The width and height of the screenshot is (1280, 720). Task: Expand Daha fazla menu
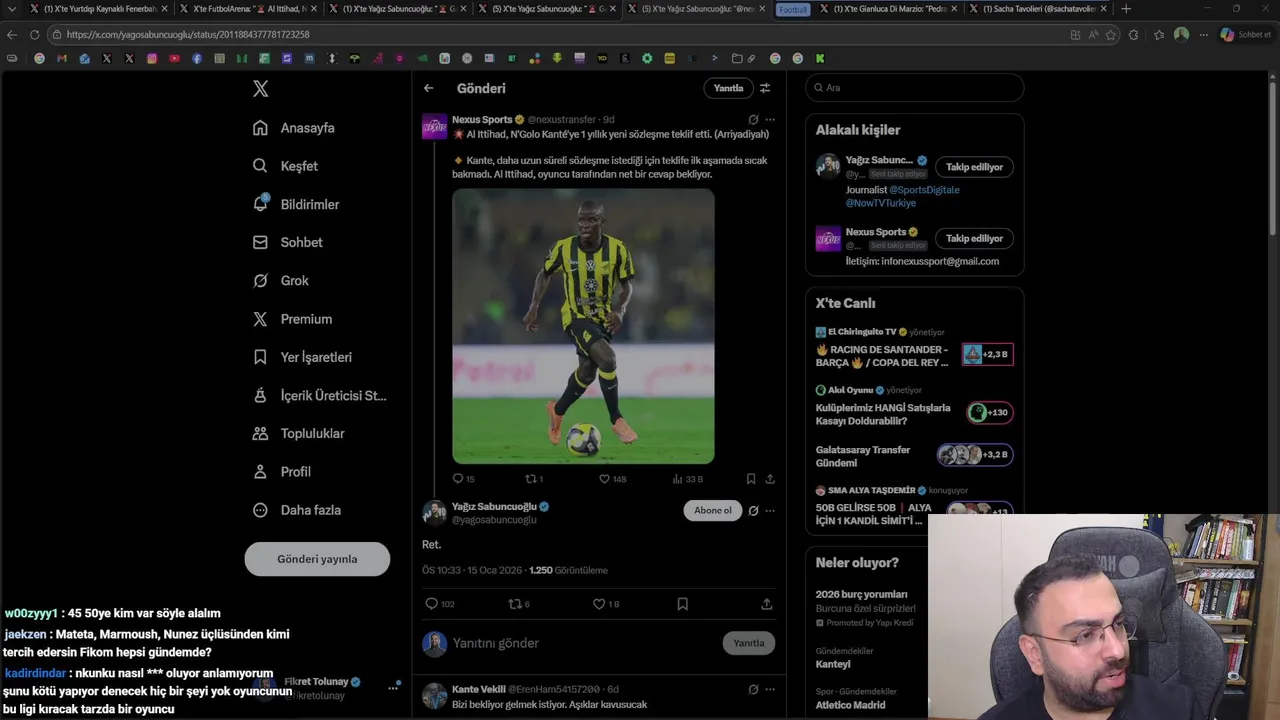297,510
